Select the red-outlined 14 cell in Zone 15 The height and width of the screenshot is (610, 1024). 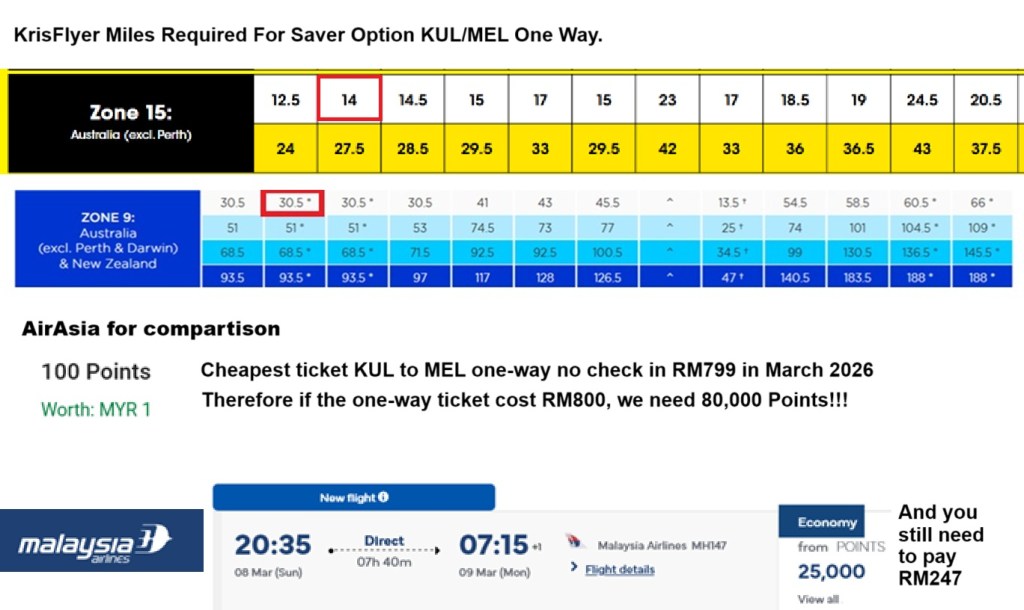tap(349, 100)
